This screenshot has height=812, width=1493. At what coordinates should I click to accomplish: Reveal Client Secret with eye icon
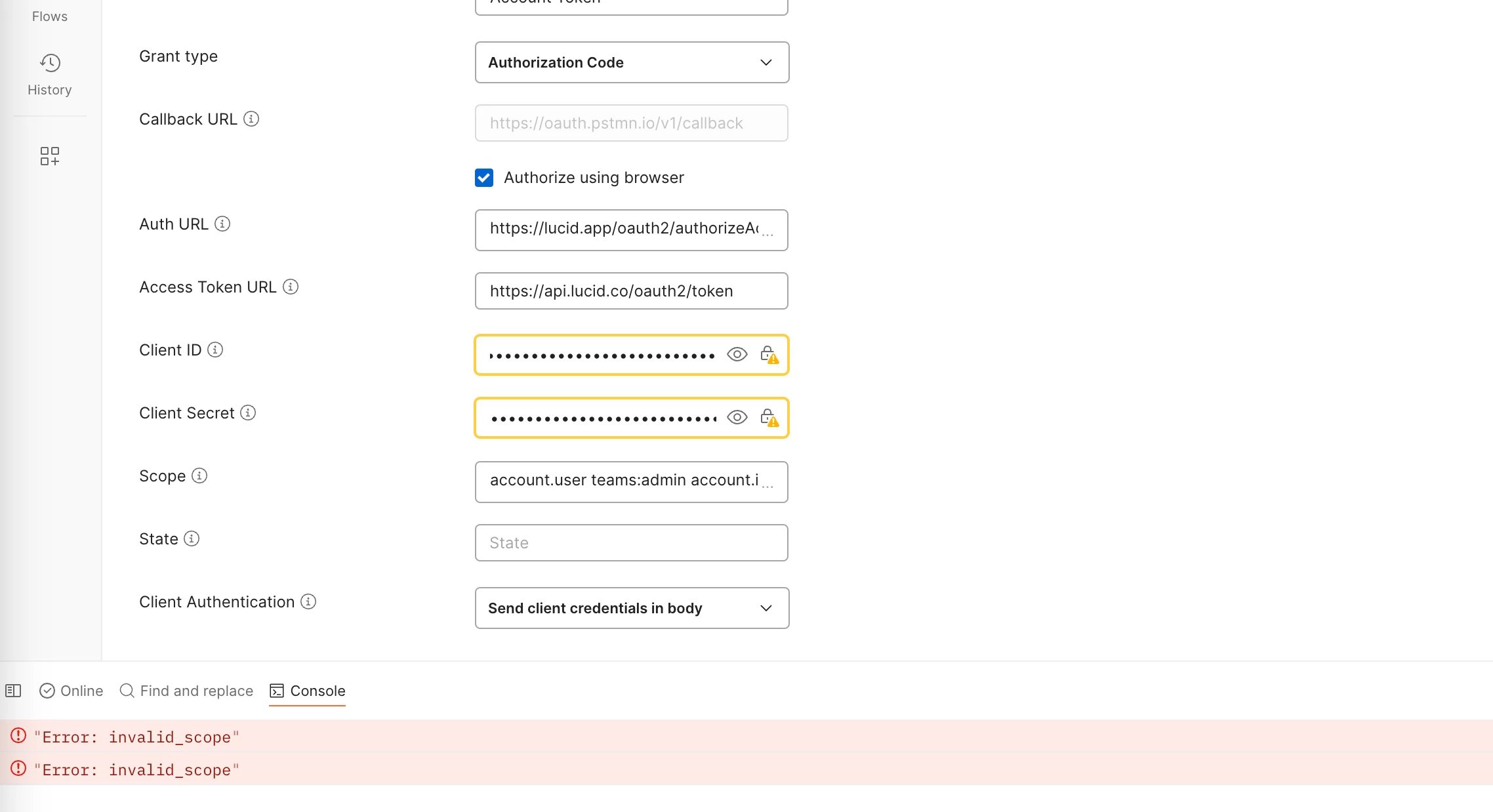[737, 418]
